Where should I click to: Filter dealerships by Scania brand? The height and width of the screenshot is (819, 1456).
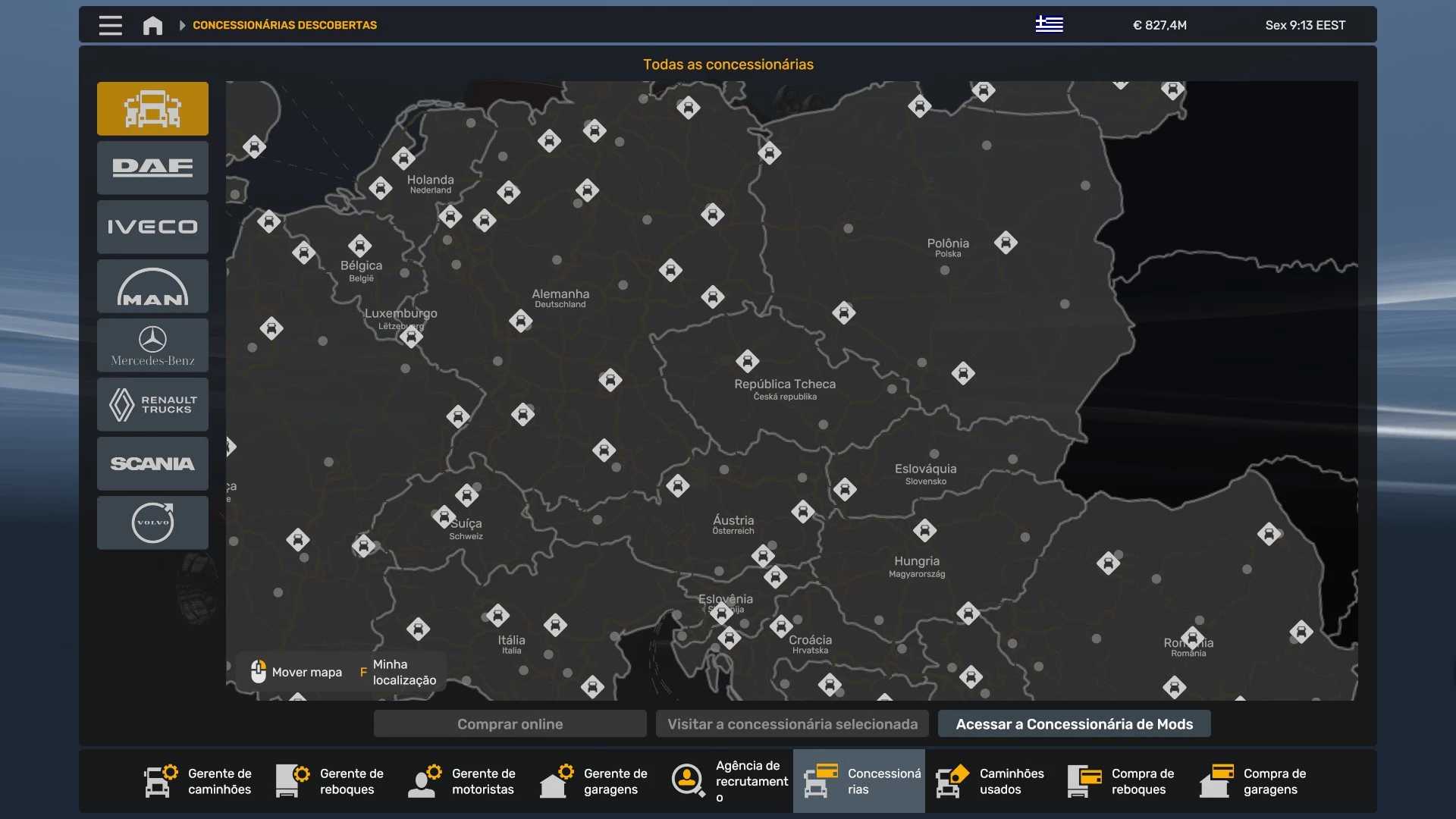coord(152,463)
